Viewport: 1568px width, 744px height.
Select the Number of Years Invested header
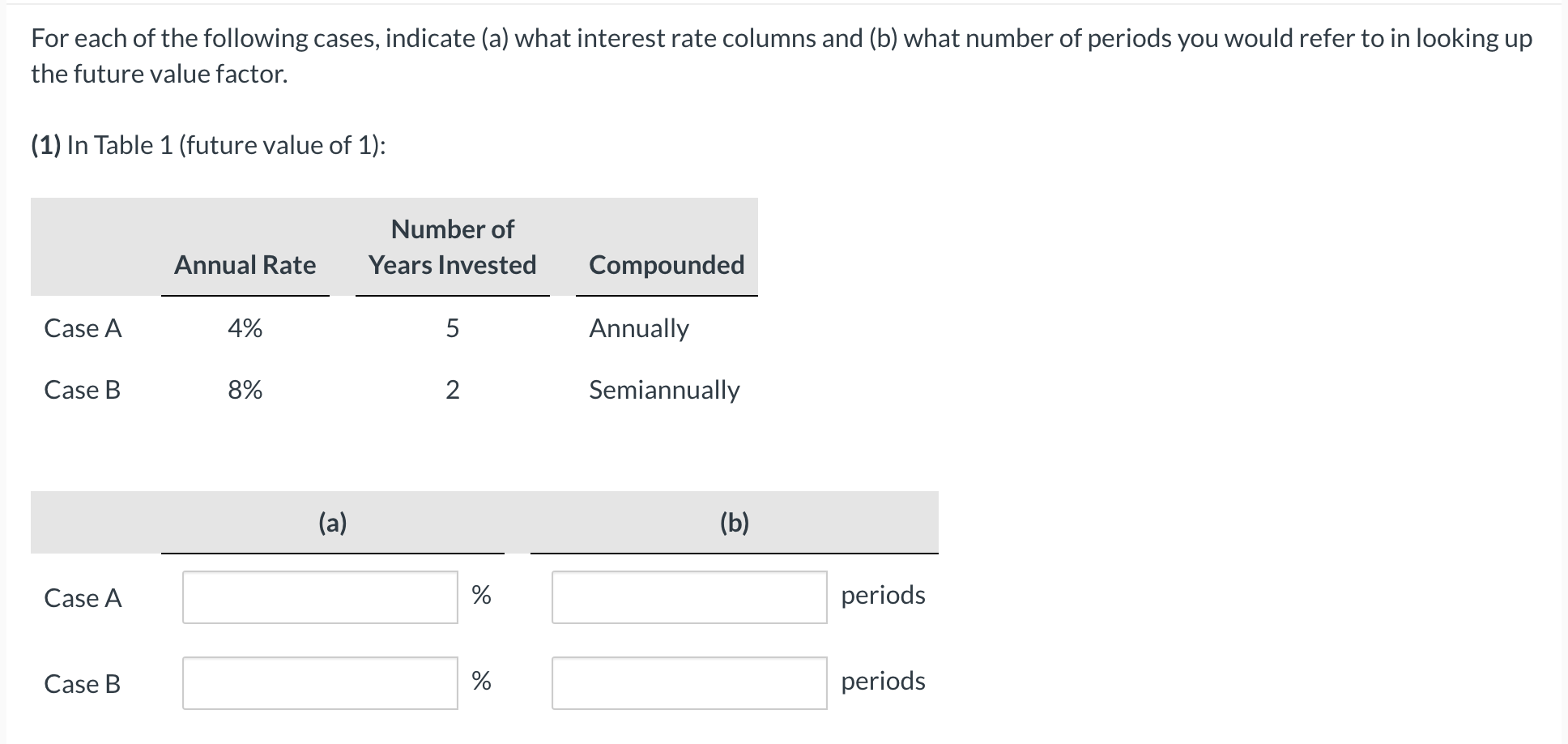(452, 247)
